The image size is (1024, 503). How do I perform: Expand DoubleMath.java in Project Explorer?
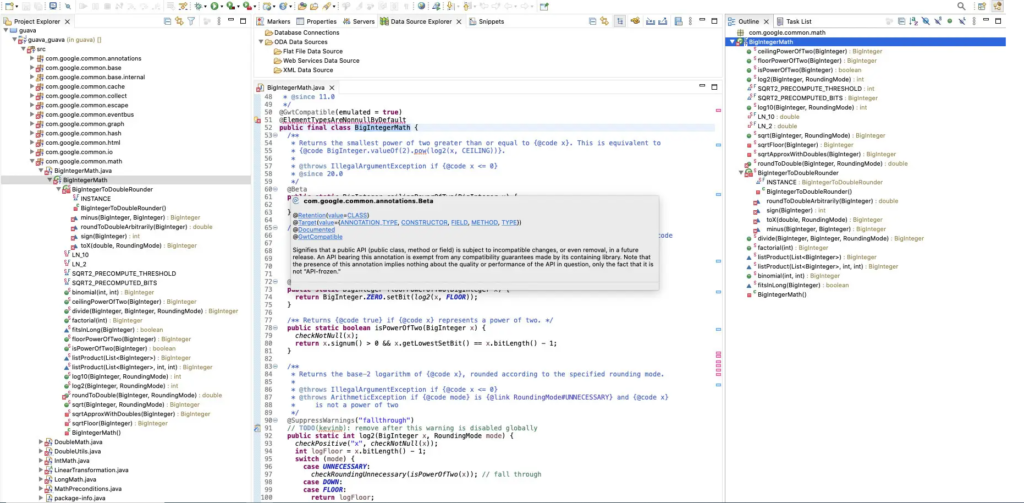coord(40,442)
